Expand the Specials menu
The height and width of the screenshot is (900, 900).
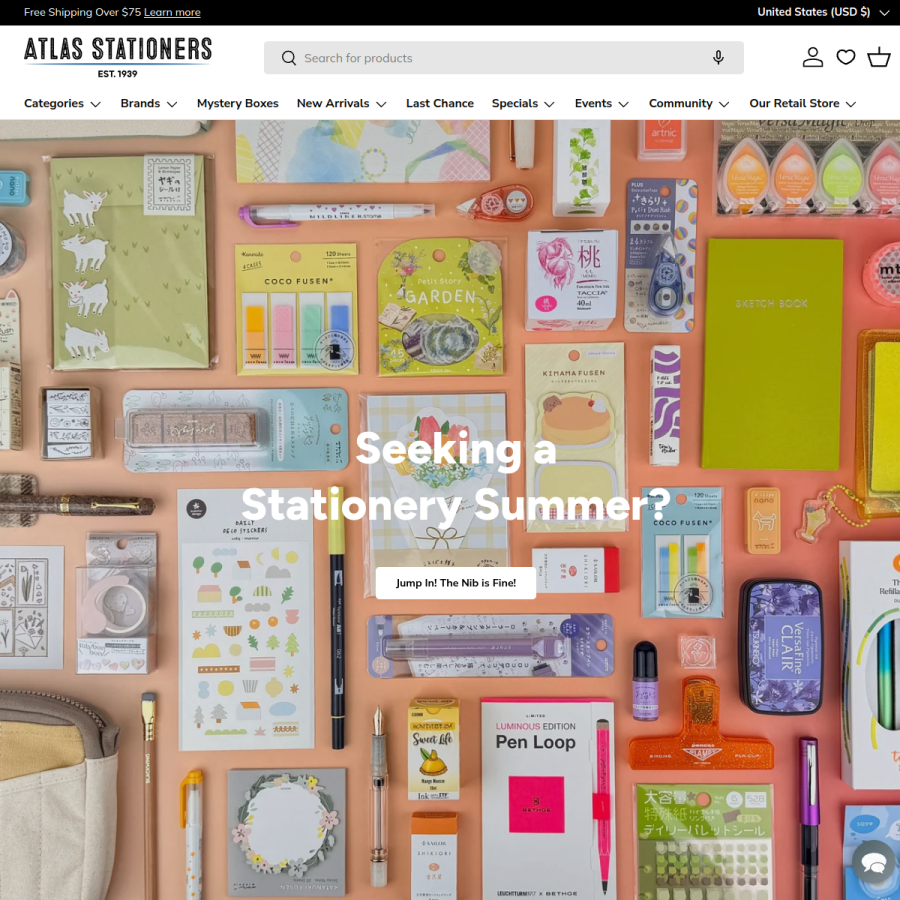(x=523, y=103)
